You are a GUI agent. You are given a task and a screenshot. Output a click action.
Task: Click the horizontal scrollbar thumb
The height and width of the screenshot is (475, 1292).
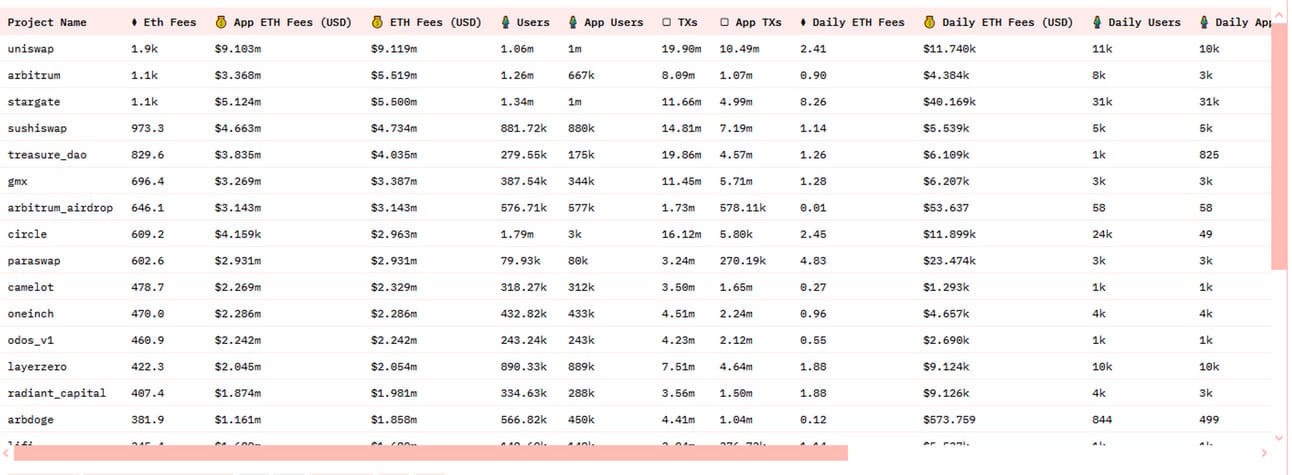(x=431, y=453)
